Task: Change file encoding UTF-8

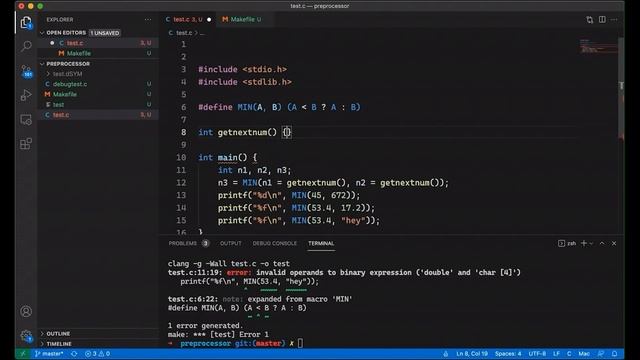Action: pyautogui.click(x=537, y=354)
